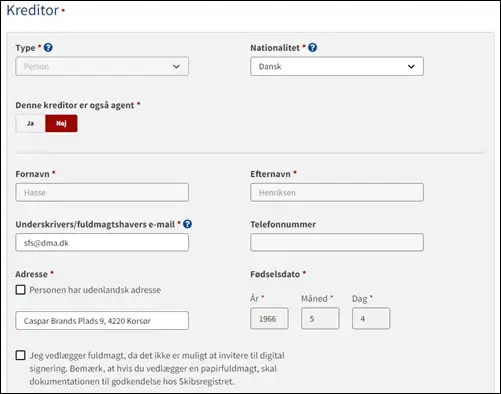Click the empty Telefonnummer field
Image resolution: width=501 pixels, height=394 pixels.
click(337, 242)
